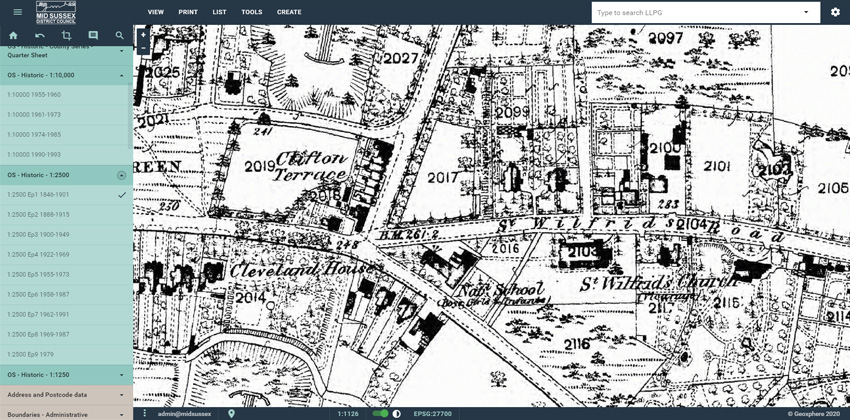Open the hamburger menu
This screenshot has height=420, width=850.
pyautogui.click(x=18, y=12)
